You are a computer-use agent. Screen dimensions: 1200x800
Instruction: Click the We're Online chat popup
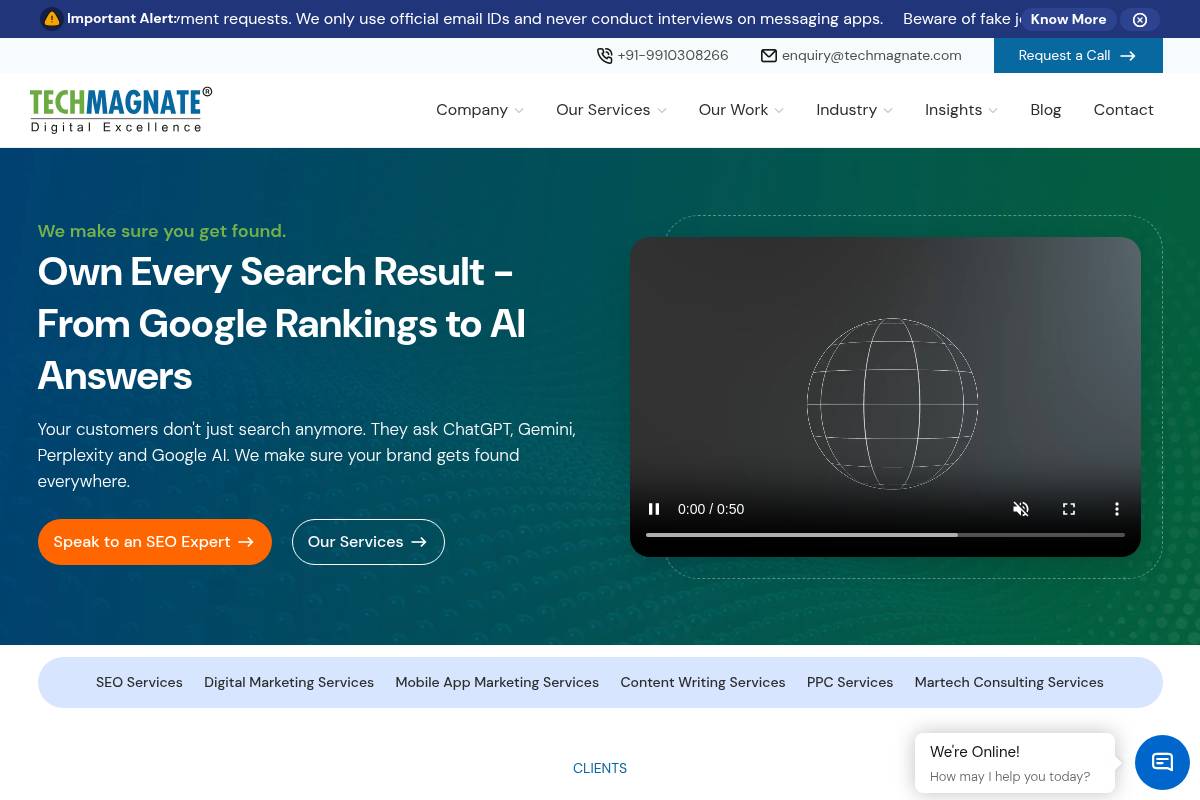tap(1015, 763)
